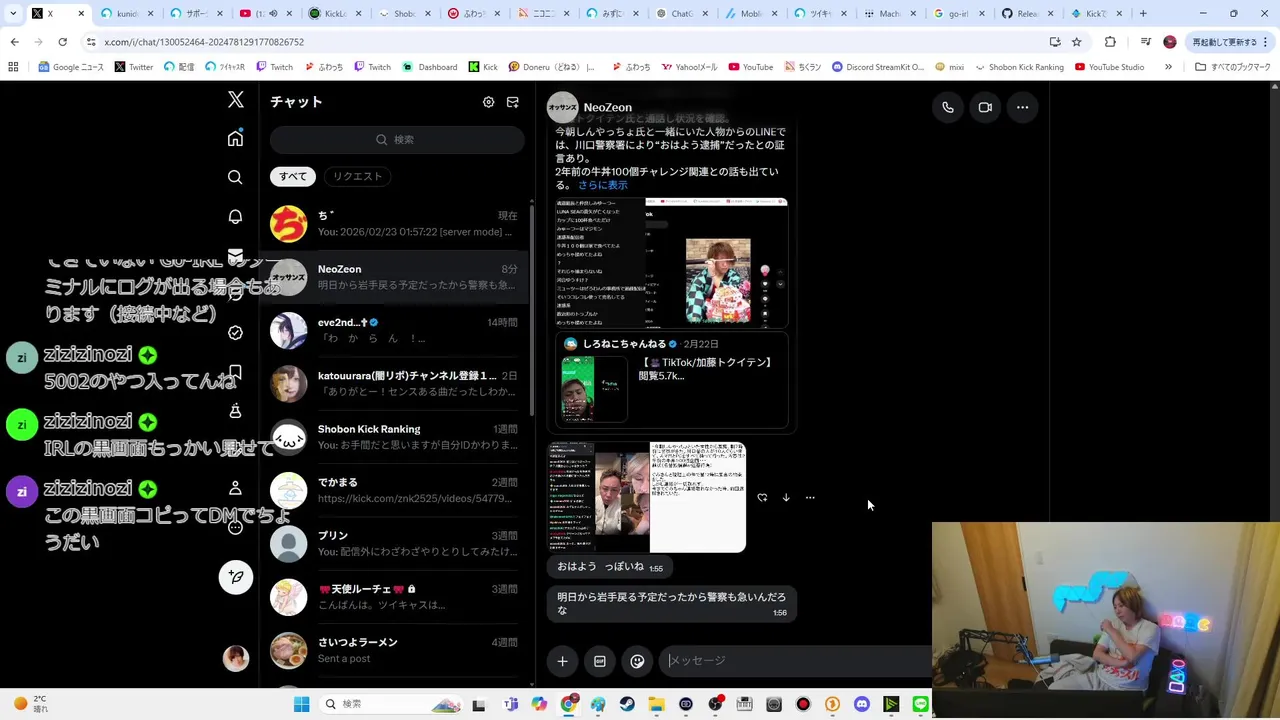Image resolution: width=1280 pixels, height=720 pixels.
Task: Open the Windows Start menu
Action: click(301, 704)
